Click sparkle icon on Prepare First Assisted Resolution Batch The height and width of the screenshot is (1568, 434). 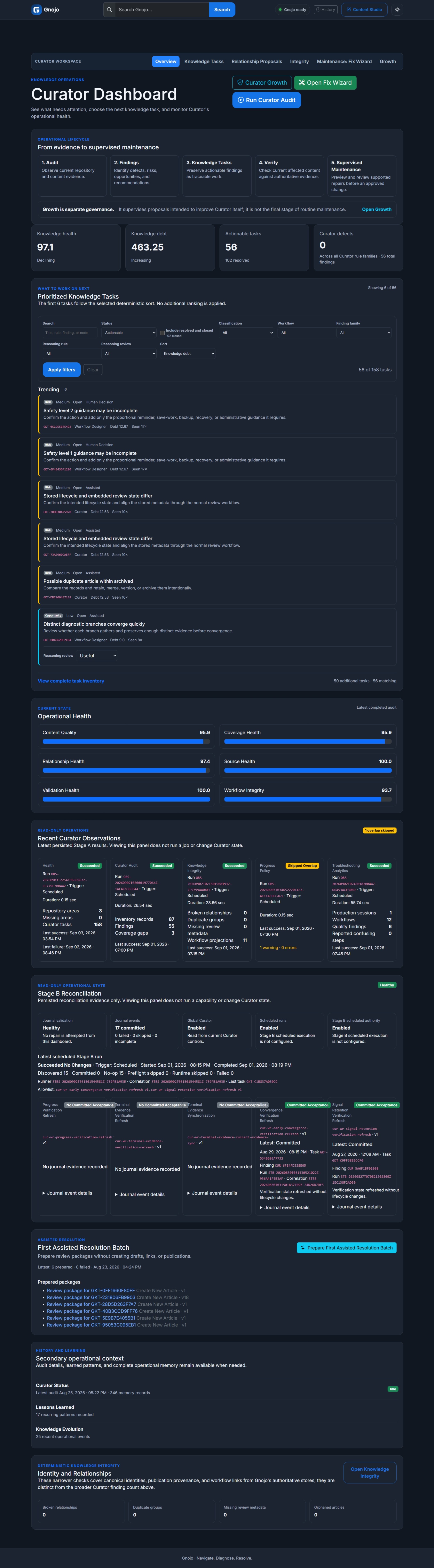click(x=303, y=1248)
